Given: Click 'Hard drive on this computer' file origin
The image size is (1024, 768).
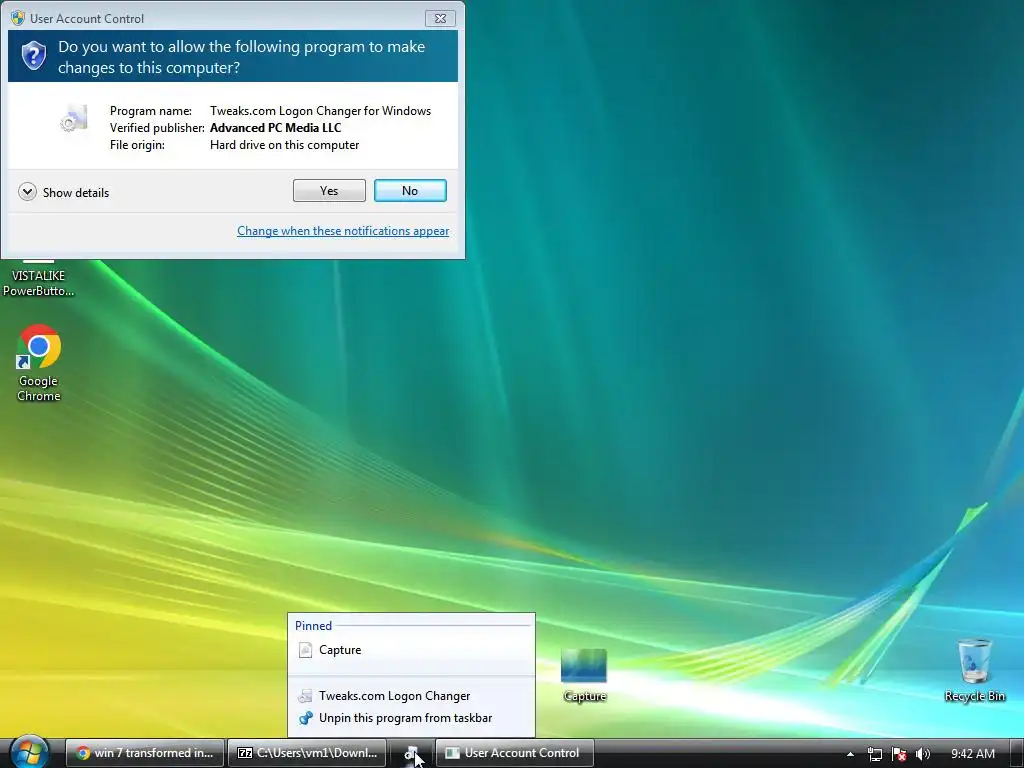Looking at the screenshot, I should [284, 145].
